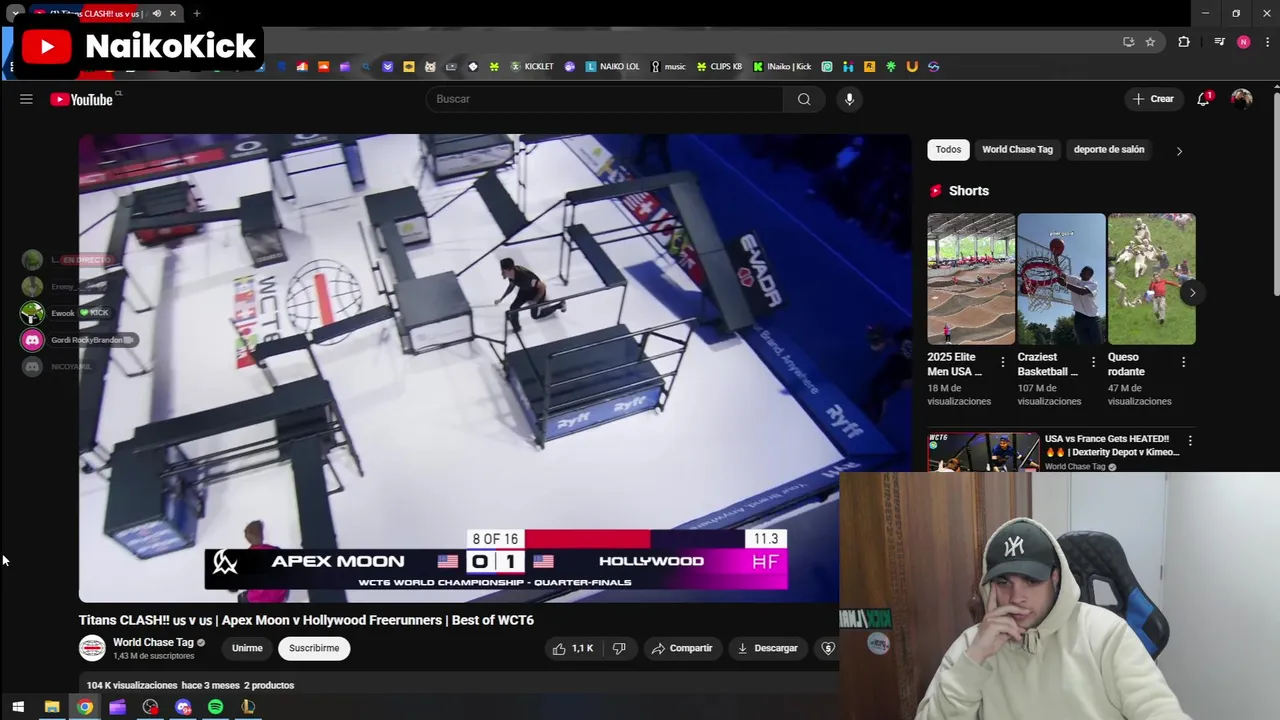
Task: Install app icon in address bar
Action: click(1128, 42)
